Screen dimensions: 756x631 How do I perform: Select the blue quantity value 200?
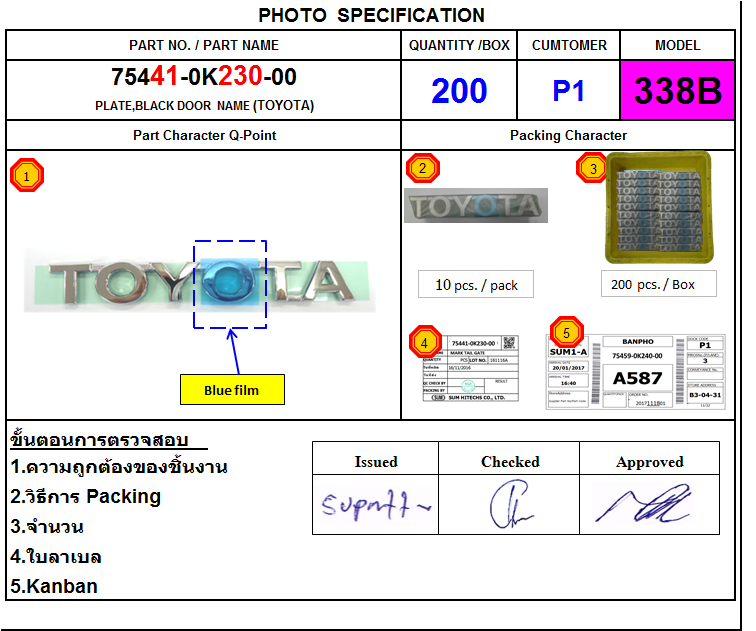click(459, 91)
